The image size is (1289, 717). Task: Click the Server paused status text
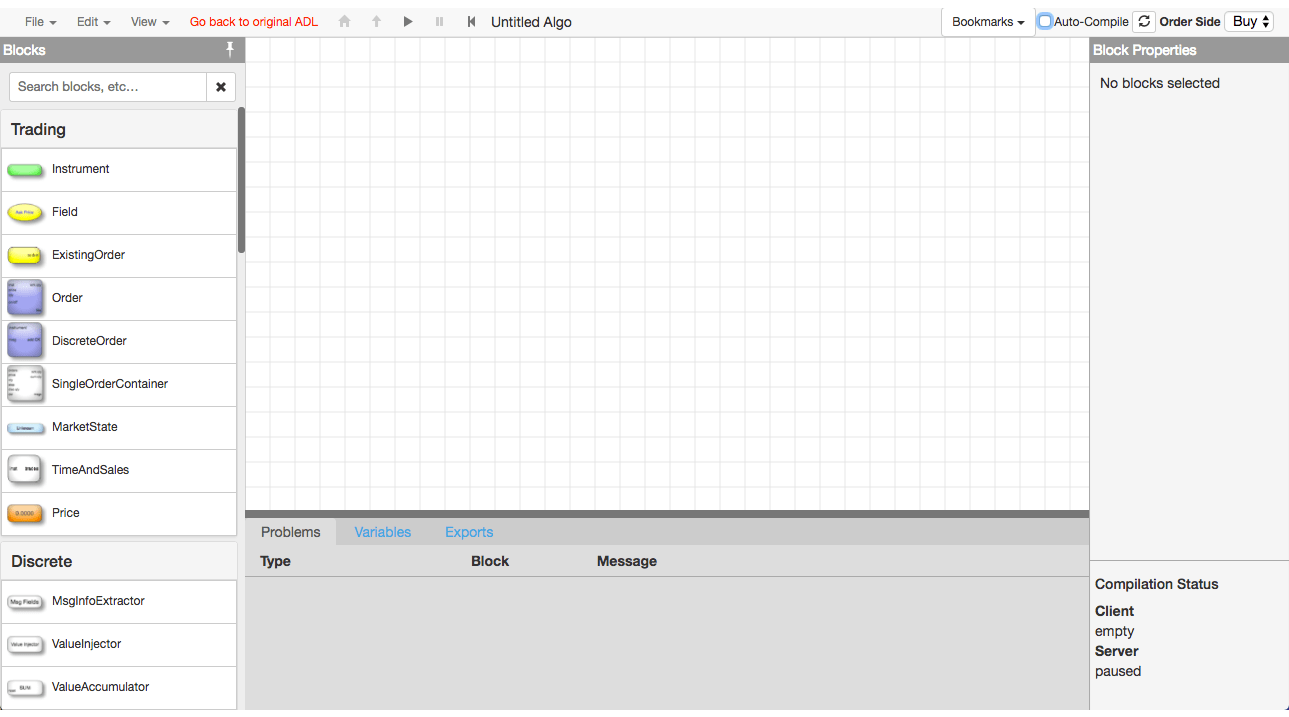(1118, 671)
